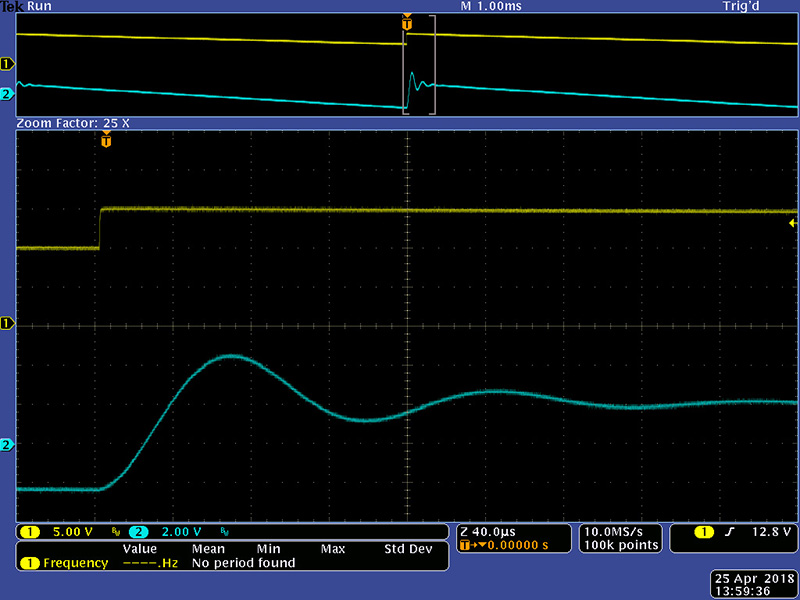Click the bandwidth limit icon after 5.00 V
Screen dimensions: 800x600
pos(116,532)
